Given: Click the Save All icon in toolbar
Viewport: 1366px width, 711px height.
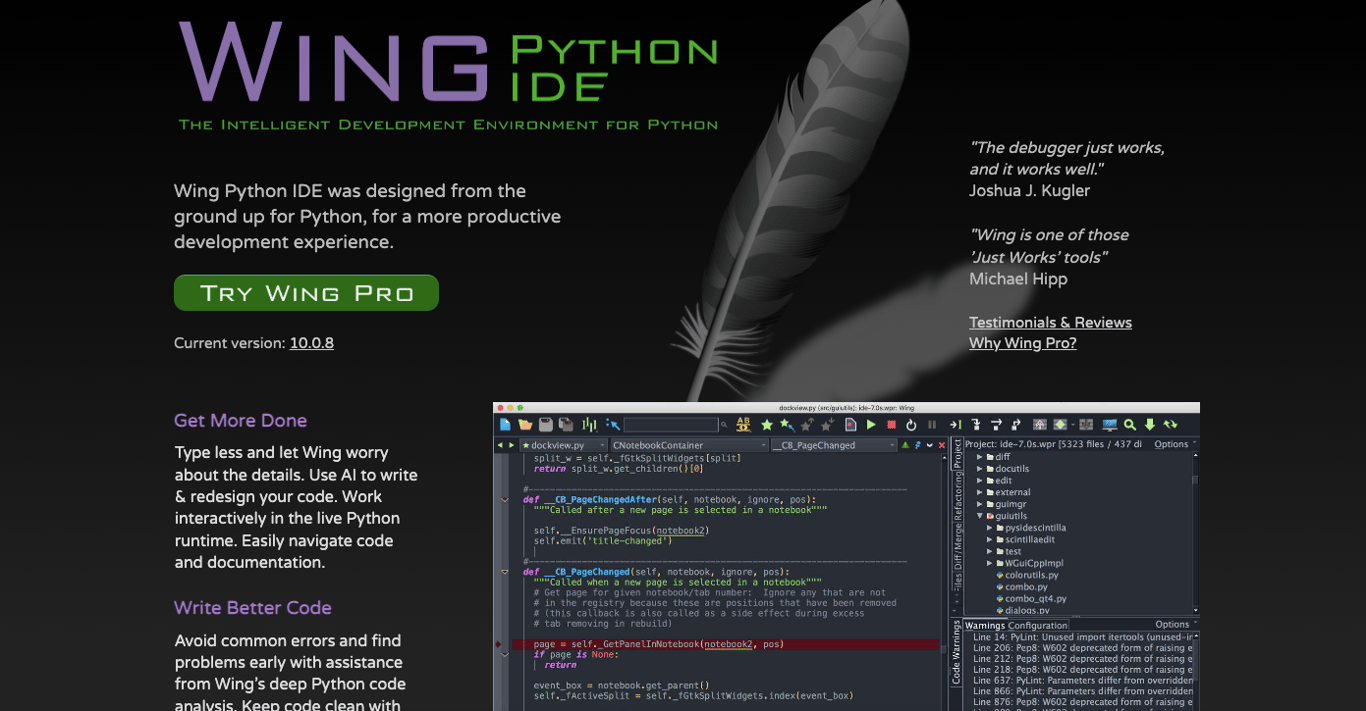Looking at the screenshot, I should (566, 424).
